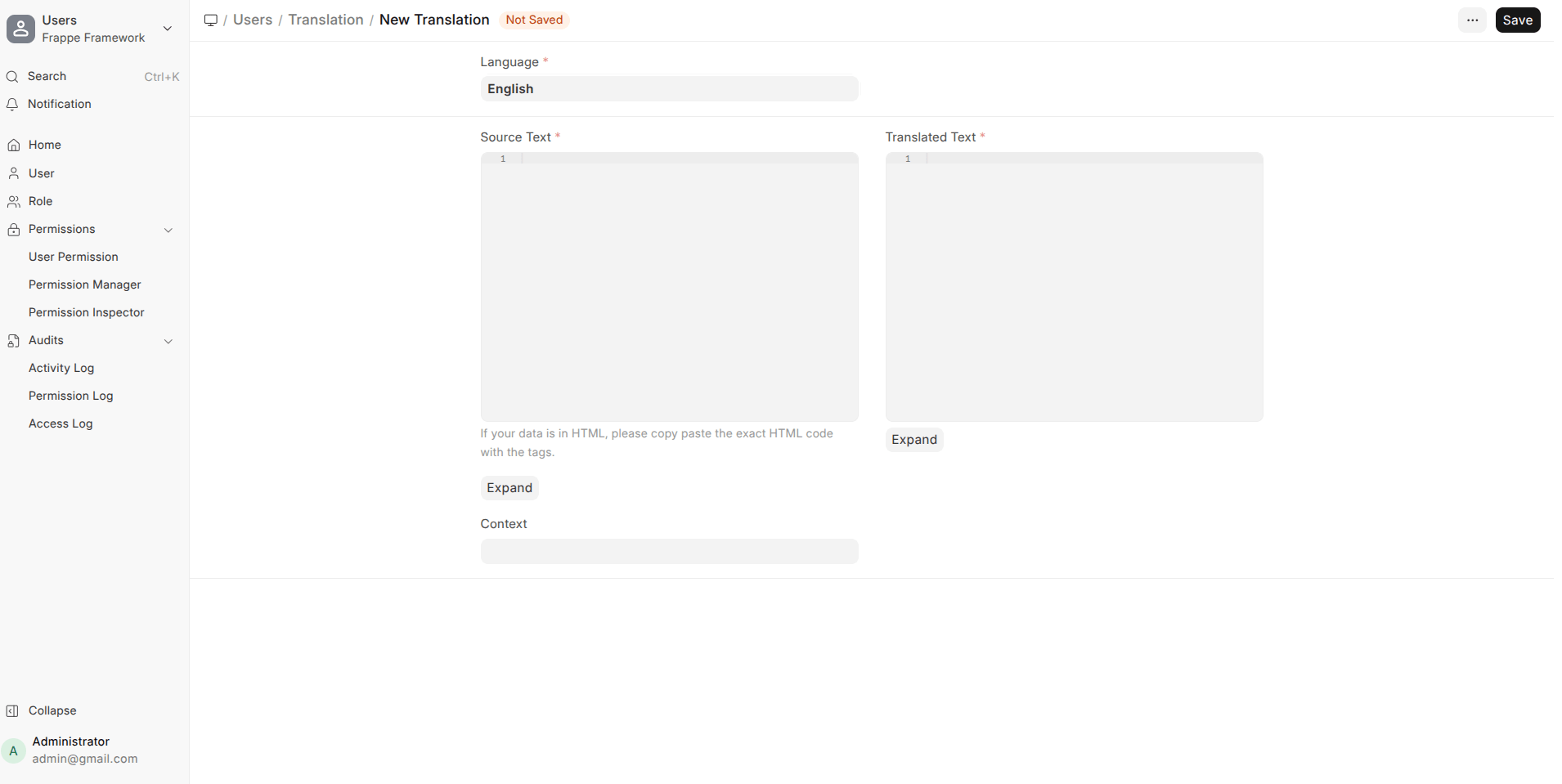Open the Users workspace switcher dropdown
The image size is (1562, 784).
click(x=168, y=29)
